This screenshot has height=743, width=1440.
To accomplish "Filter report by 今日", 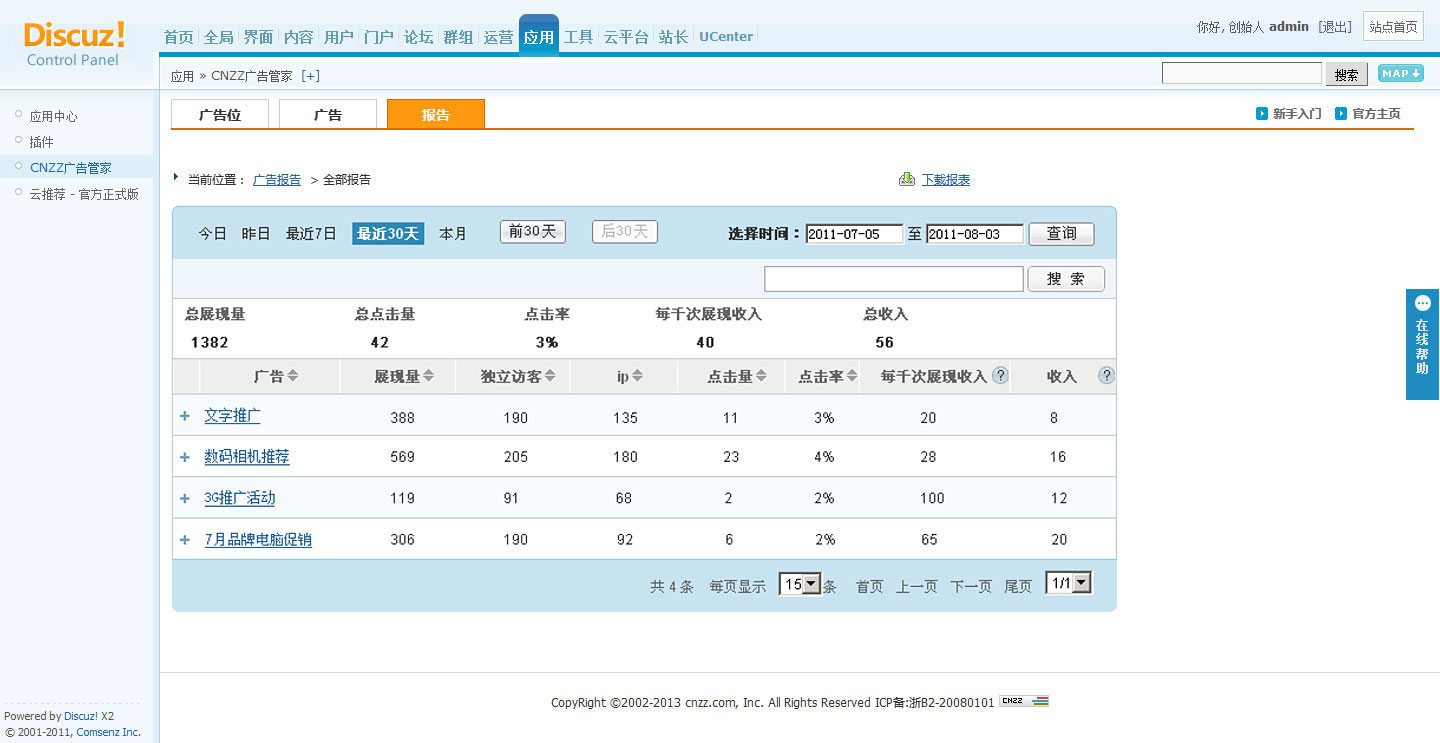I will (212, 234).
